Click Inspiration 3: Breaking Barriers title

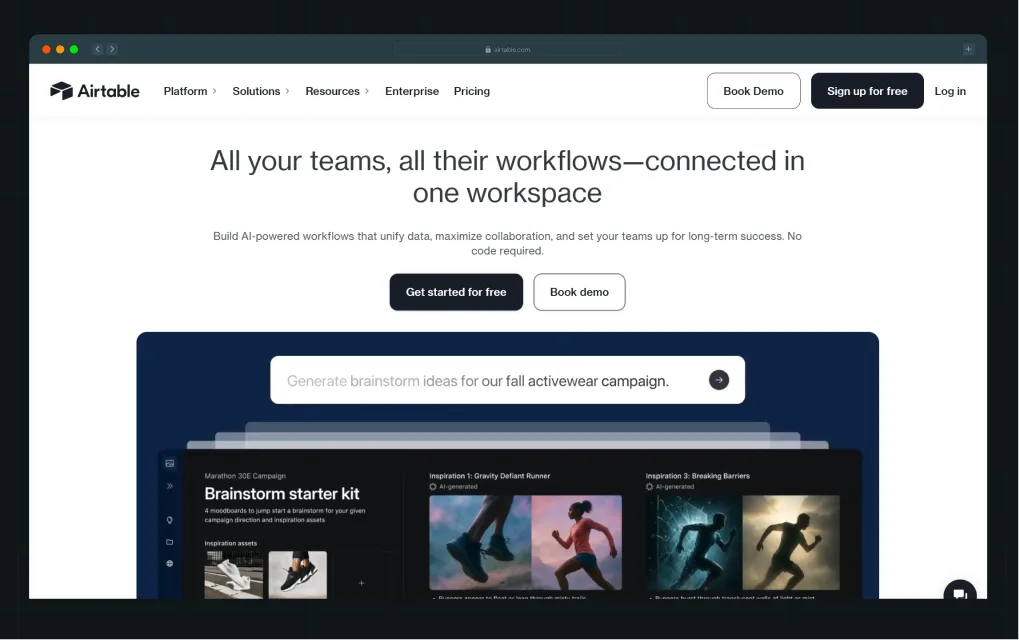coord(697,476)
